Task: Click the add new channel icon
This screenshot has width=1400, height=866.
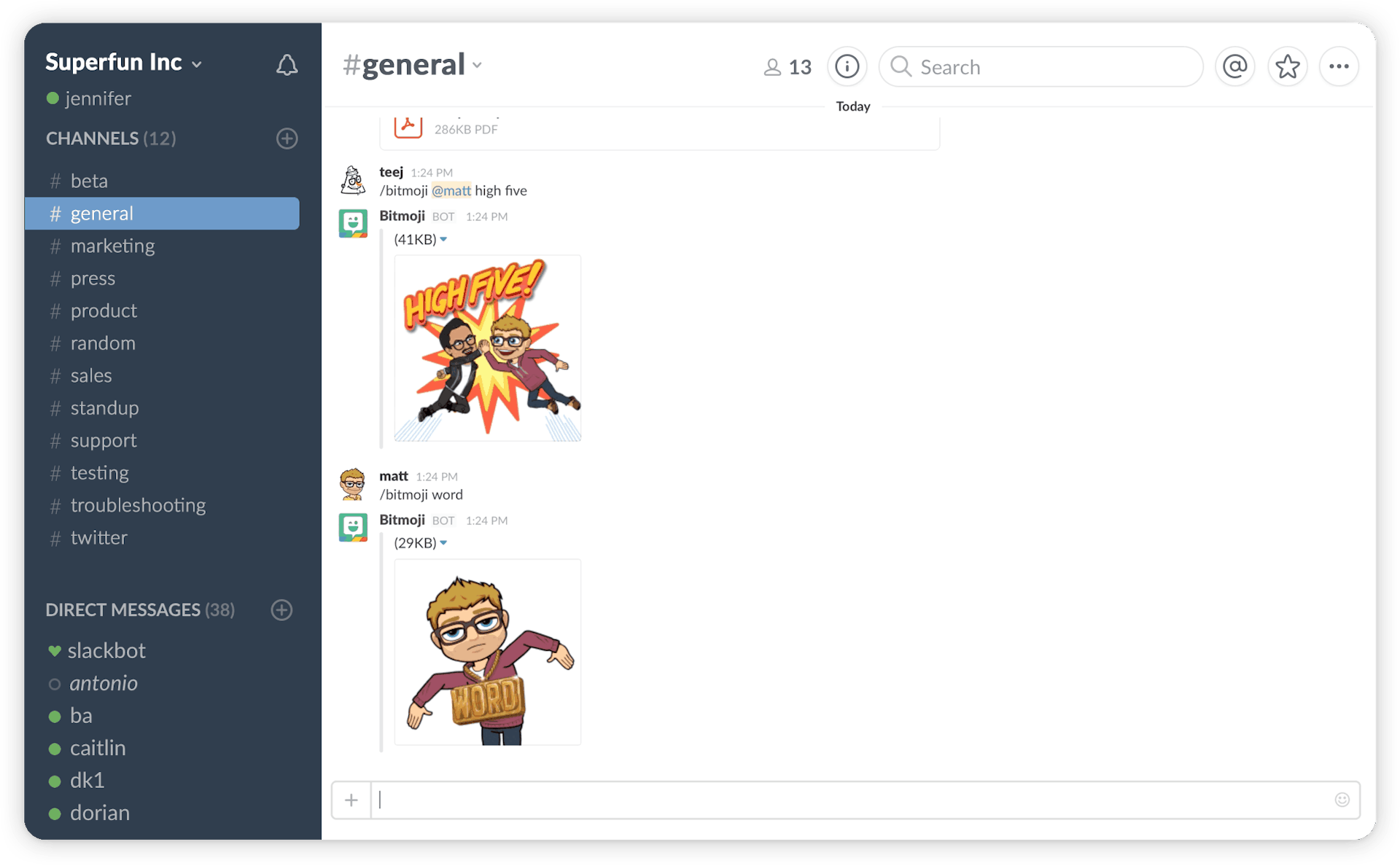Action: (285, 139)
